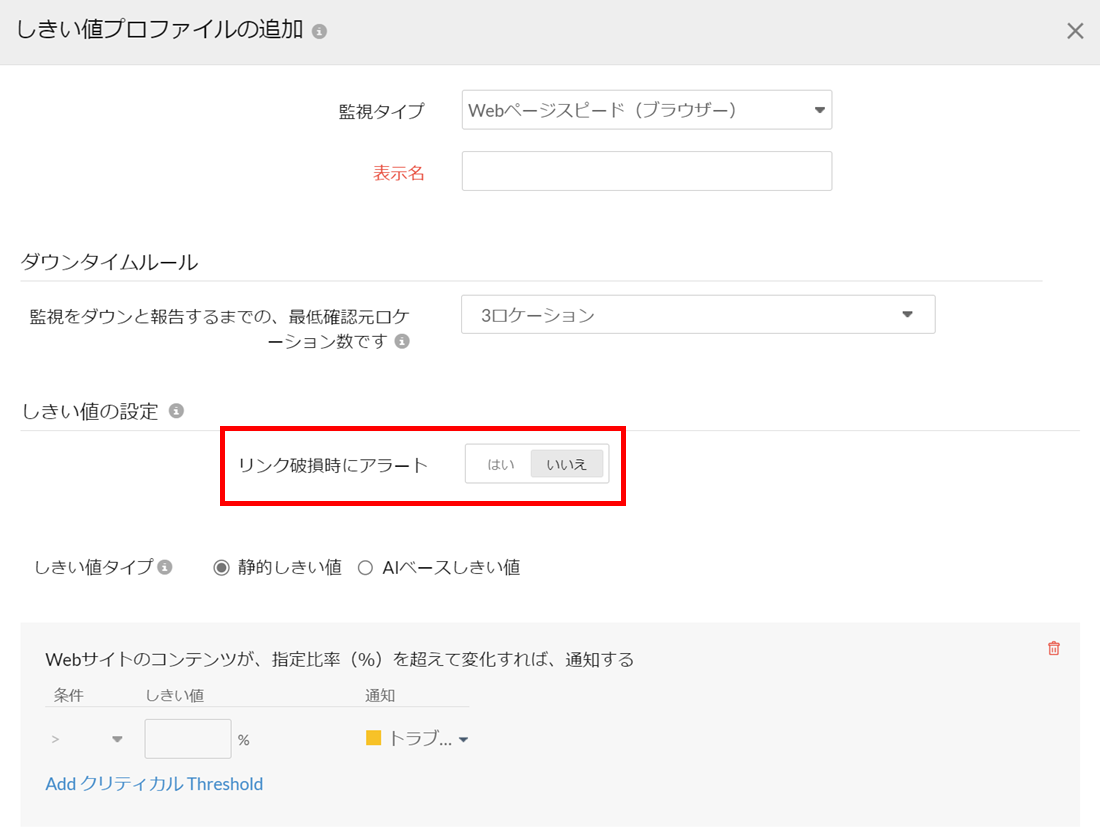The height and width of the screenshot is (837, 1100).
Task: Open the 条件 operator dropdown
Action: tap(87, 739)
